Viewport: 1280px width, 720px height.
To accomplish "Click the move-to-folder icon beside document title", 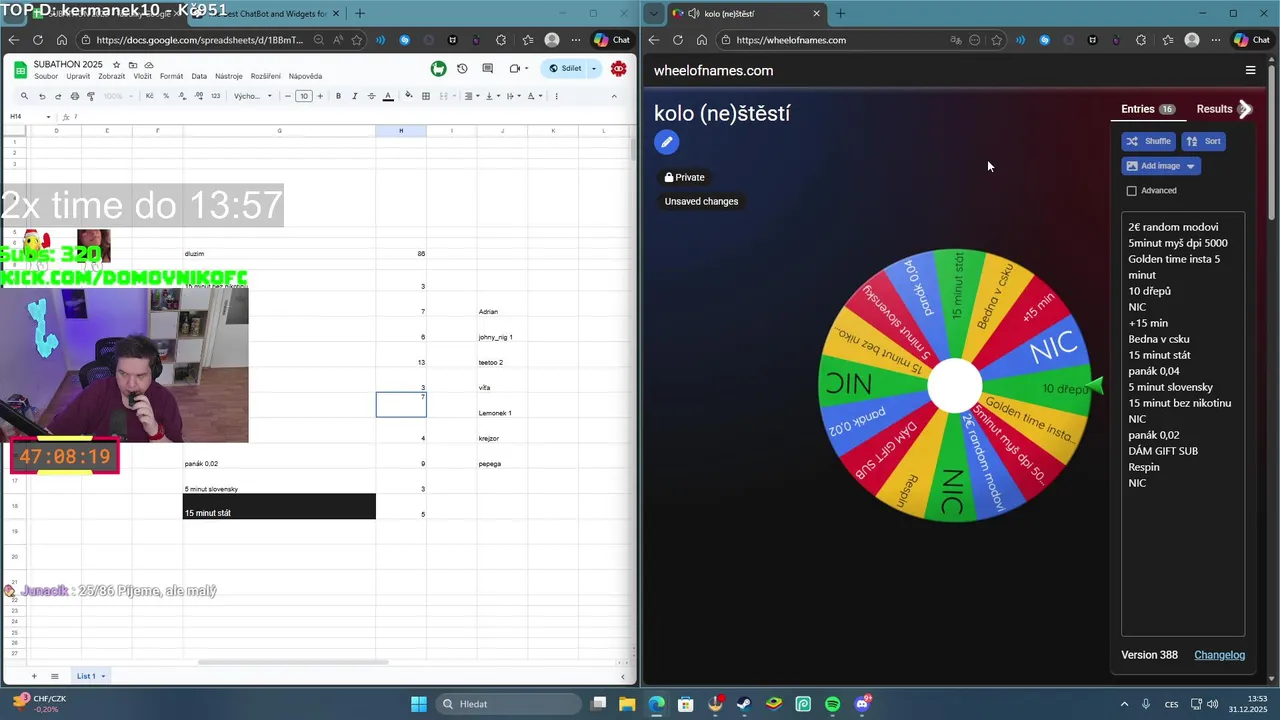I will 133,65.
